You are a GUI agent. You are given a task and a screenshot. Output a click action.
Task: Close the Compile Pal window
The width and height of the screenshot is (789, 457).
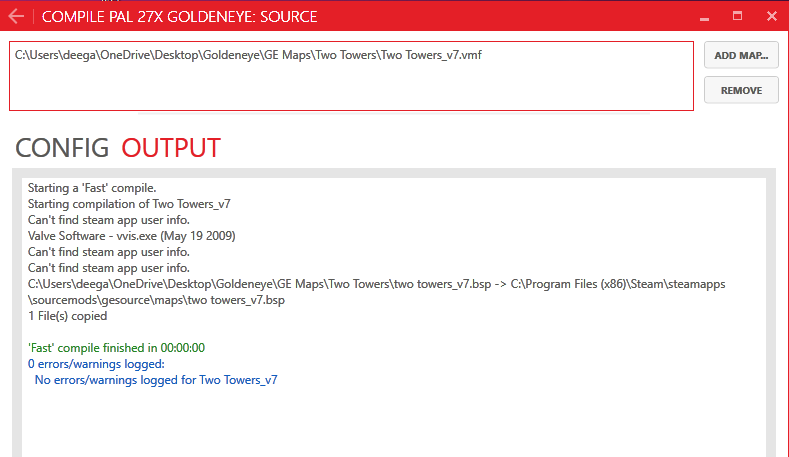(771, 16)
